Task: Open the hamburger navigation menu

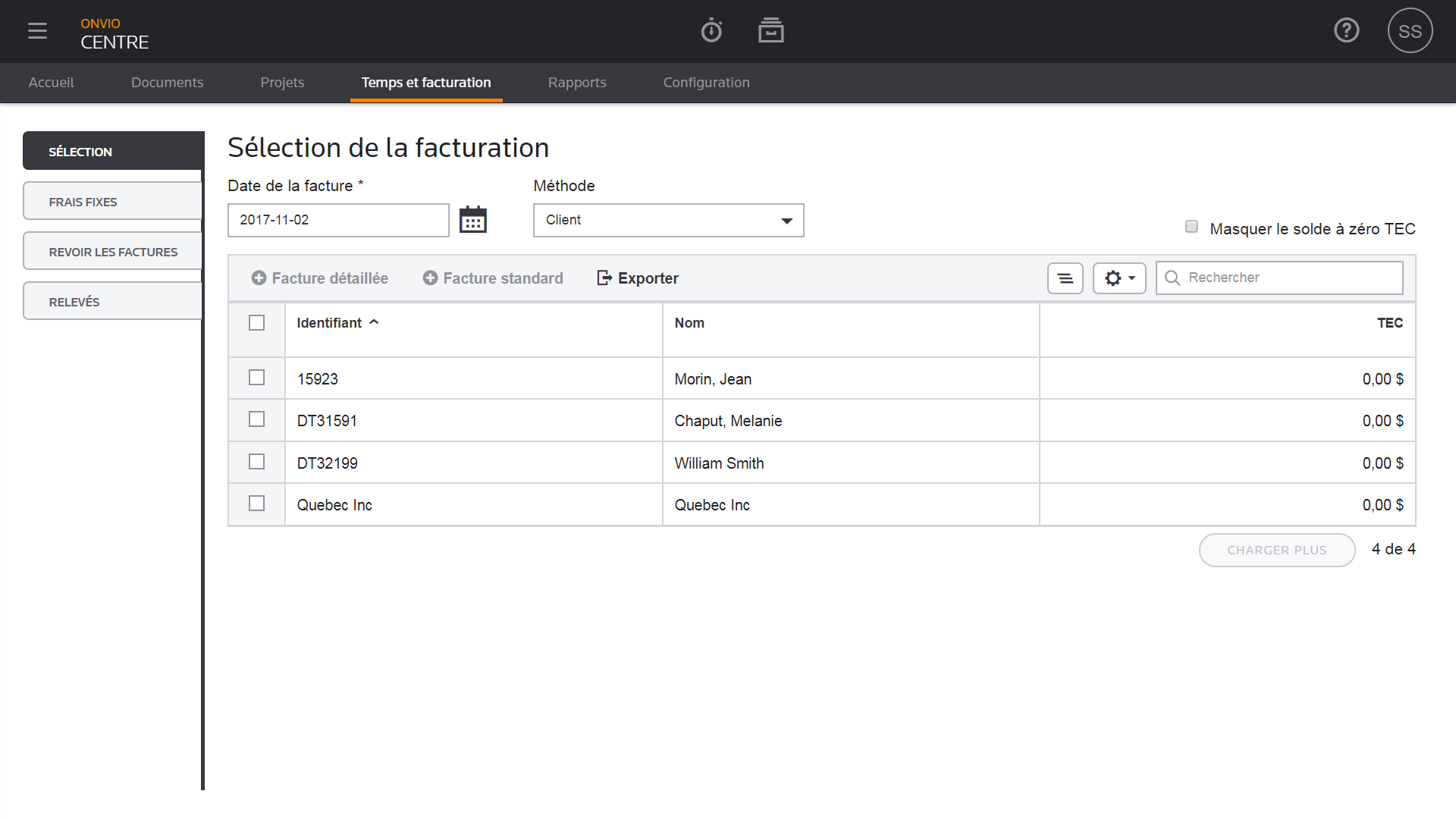Action: pos(37,31)
